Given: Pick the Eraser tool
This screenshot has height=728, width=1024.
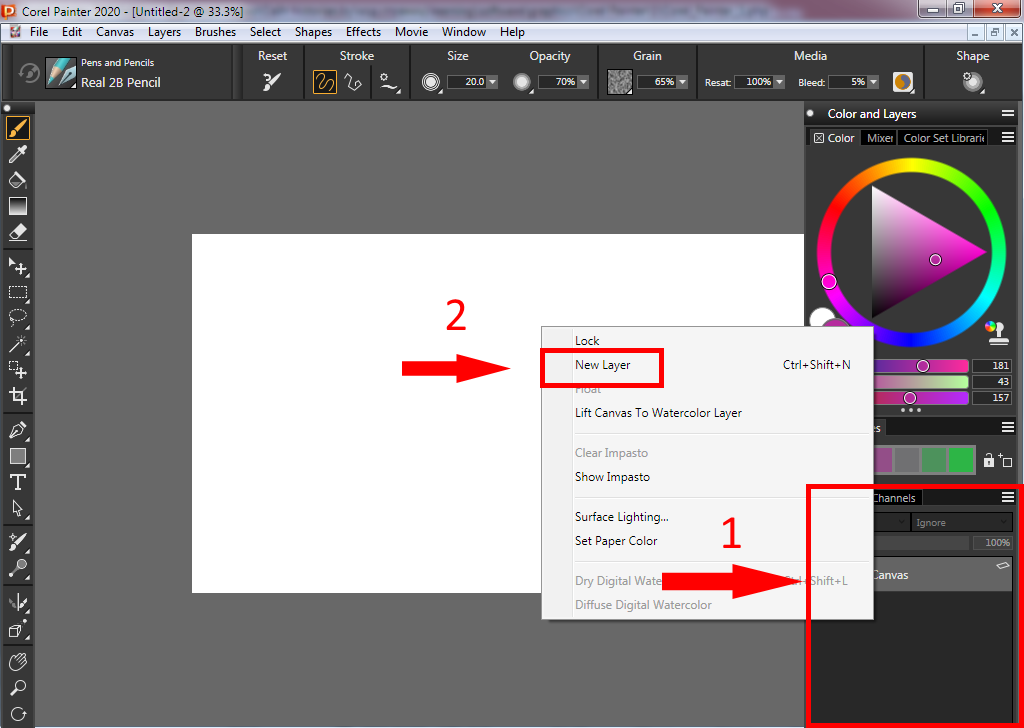Looking at the screenshot, I should [x=17, y=232].
